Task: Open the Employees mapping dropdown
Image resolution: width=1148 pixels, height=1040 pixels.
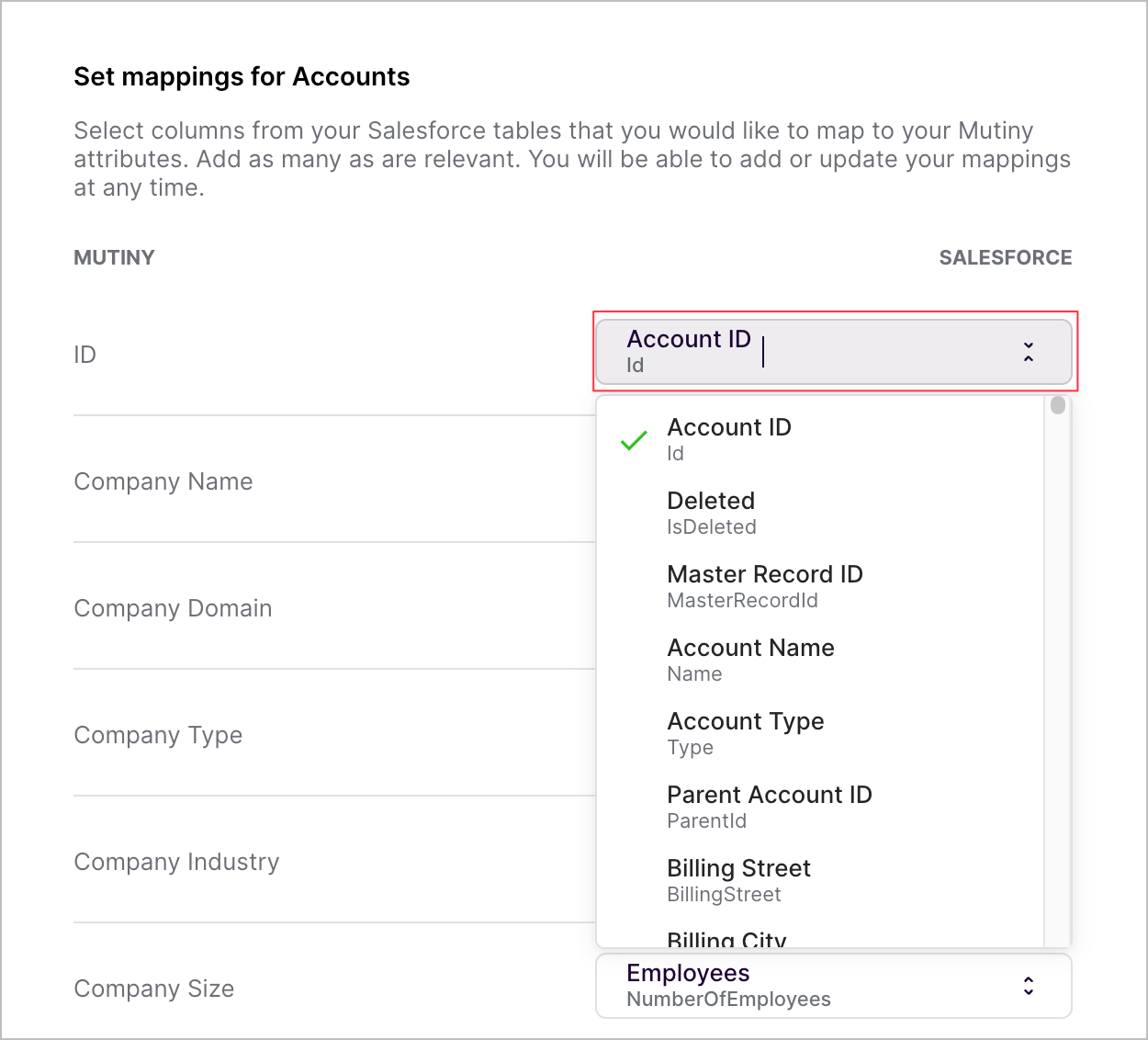Action: 827,986
